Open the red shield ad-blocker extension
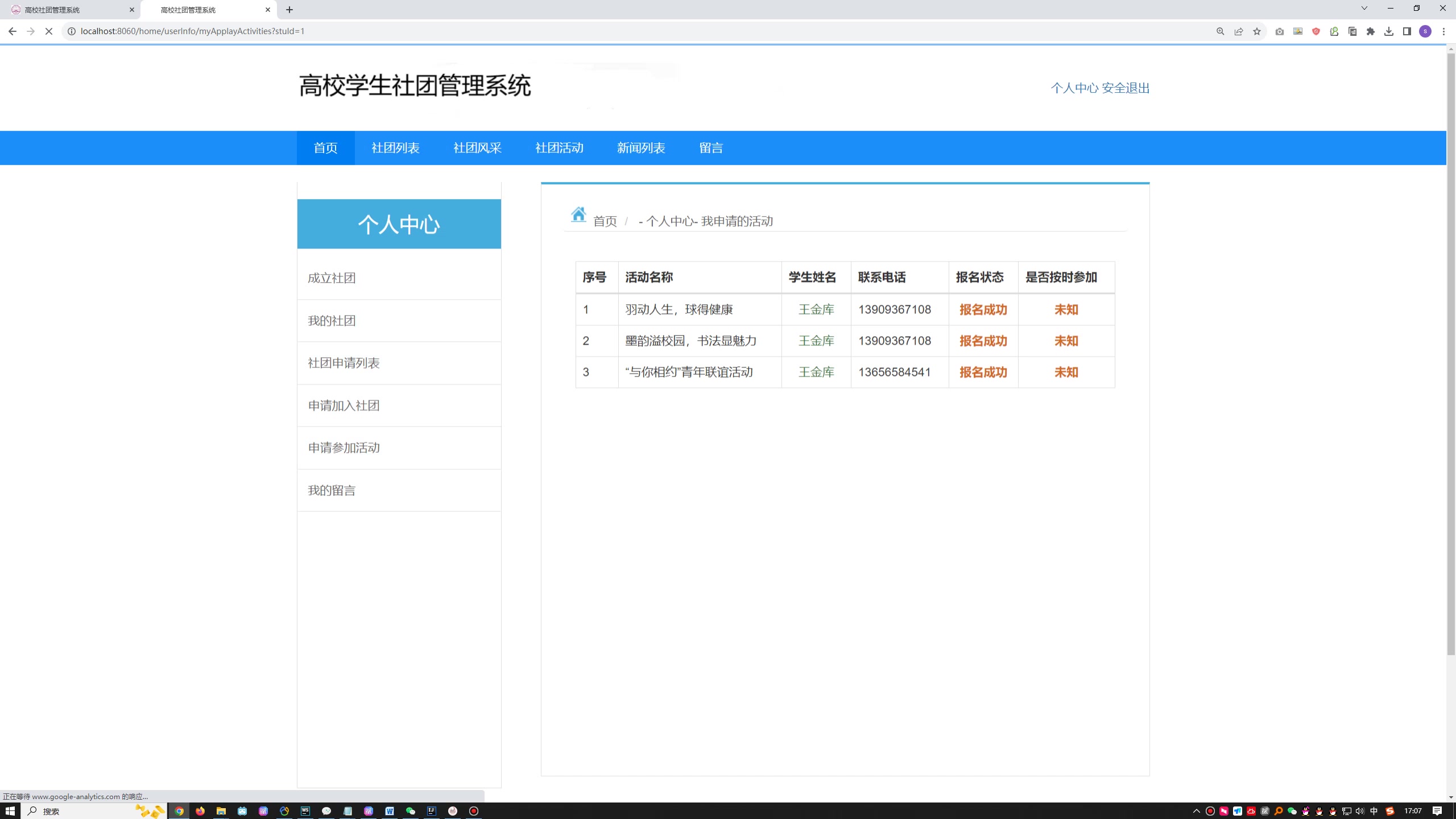The width and height of the screenshot is (1456, 819). pos(1316,31)
